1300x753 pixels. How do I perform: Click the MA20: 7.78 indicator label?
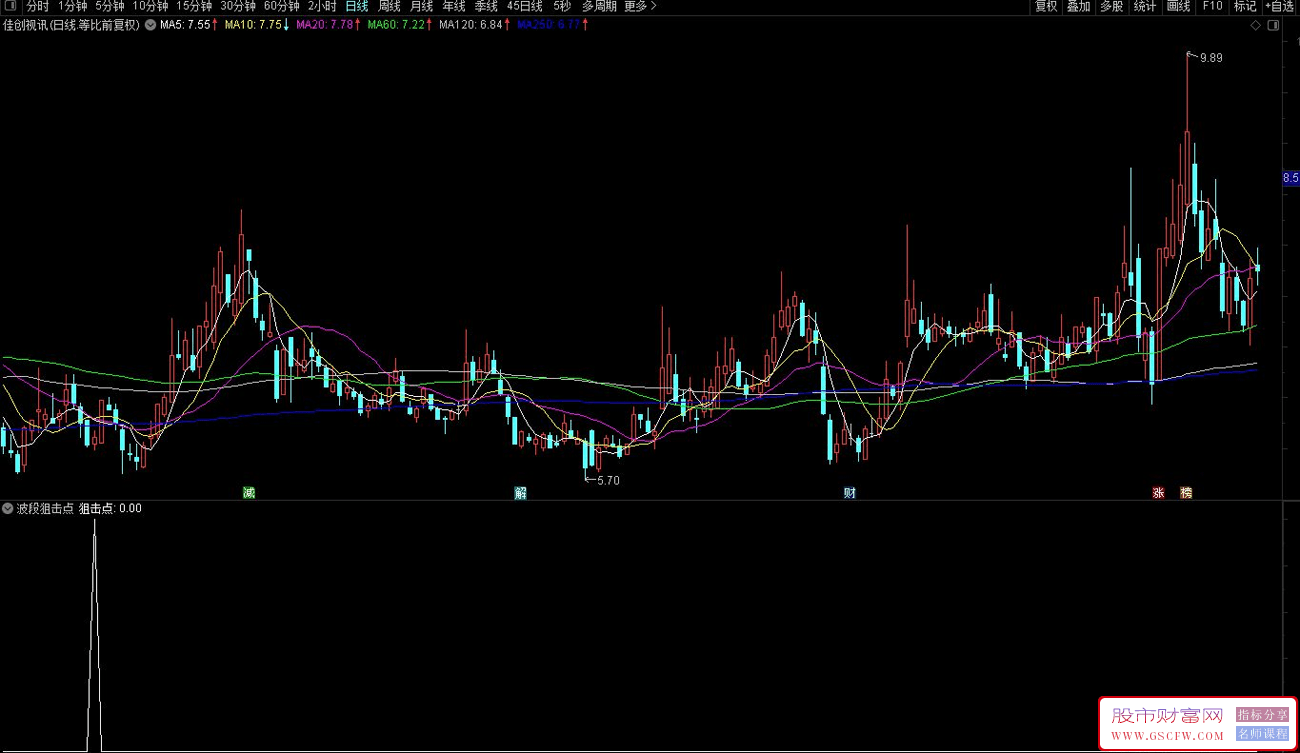(325, 25)
